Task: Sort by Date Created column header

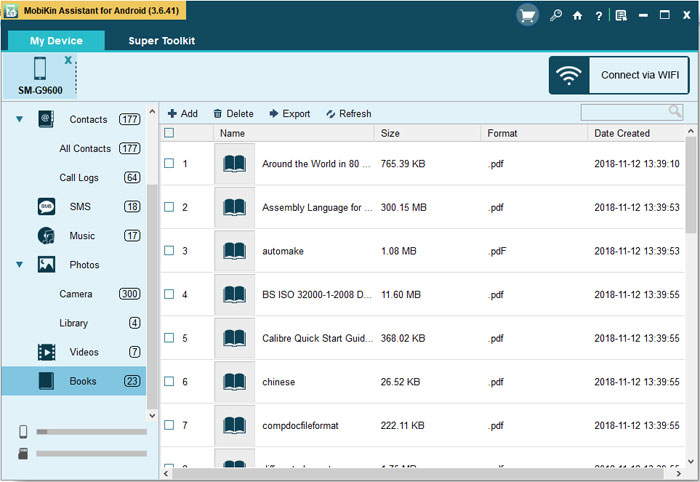Action: point(636,133)
